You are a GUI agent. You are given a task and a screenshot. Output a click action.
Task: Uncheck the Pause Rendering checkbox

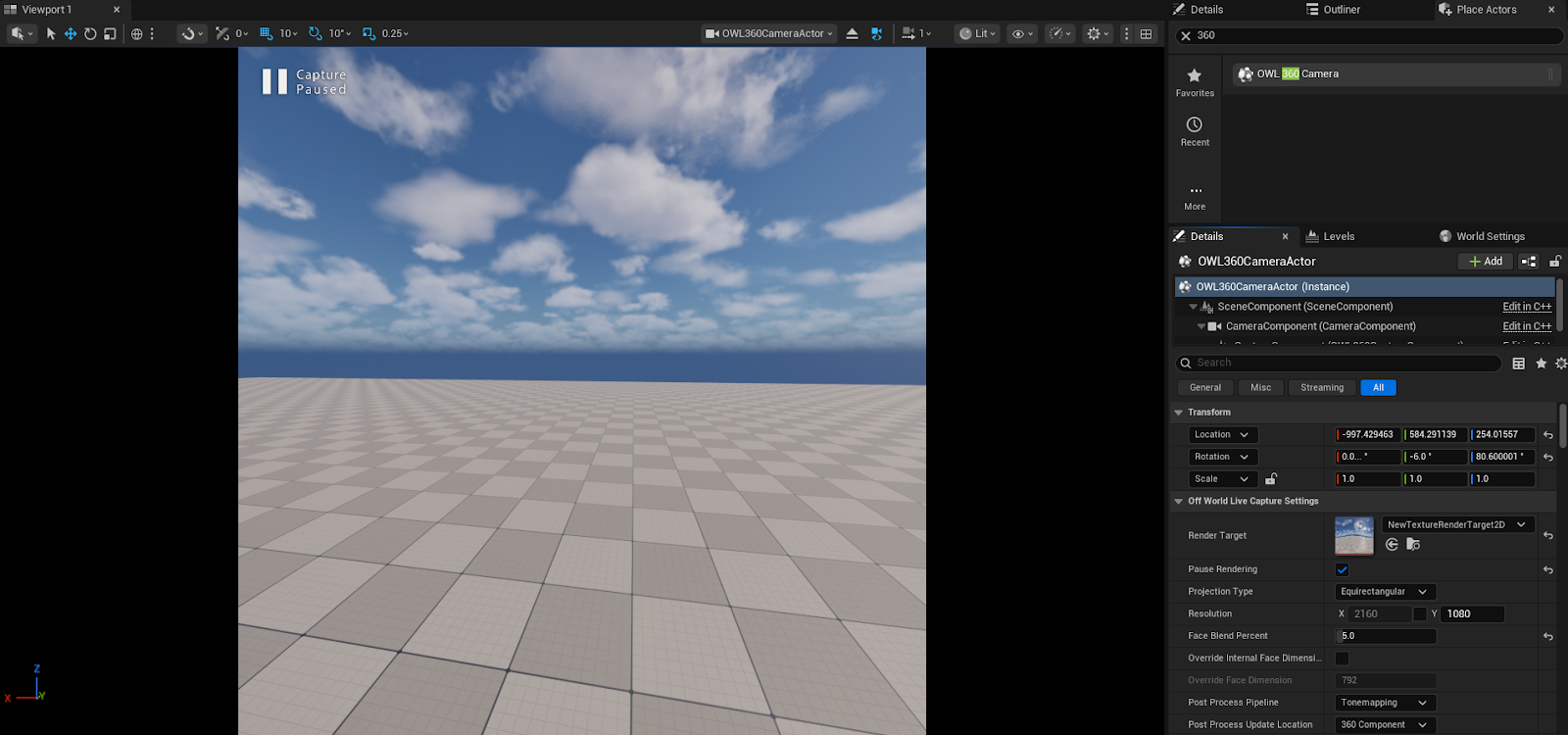pos(1342,569)
